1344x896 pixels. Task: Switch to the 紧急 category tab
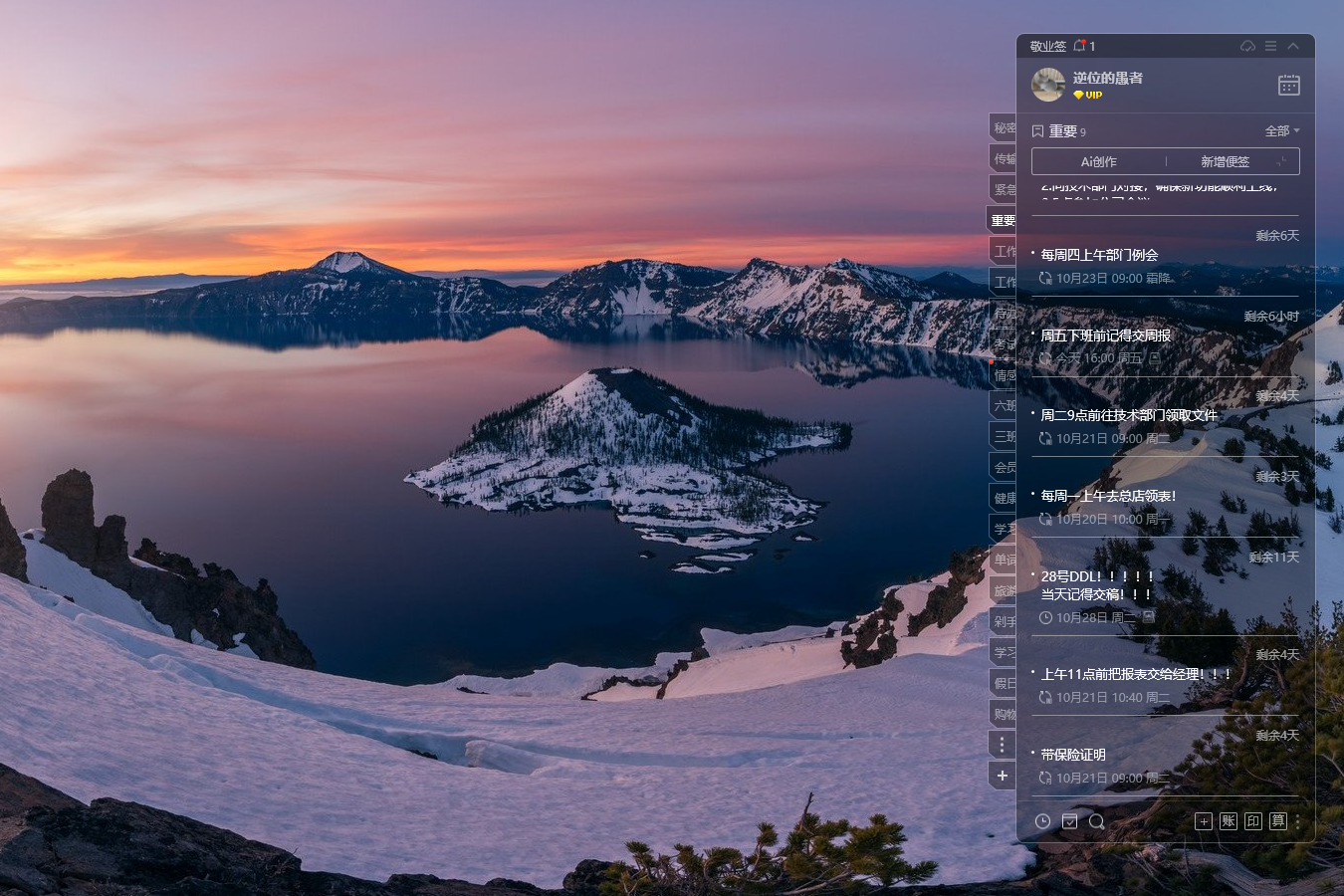tap(1004, 189)
